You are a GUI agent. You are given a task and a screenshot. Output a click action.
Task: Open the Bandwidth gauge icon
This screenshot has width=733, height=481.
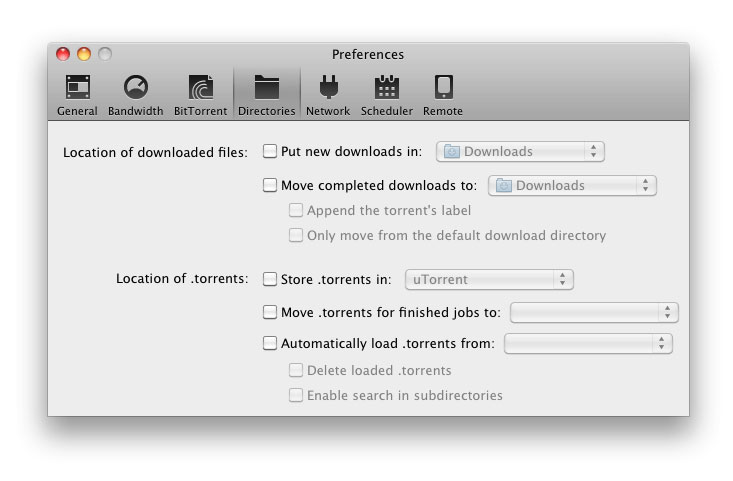coord(135,87)
